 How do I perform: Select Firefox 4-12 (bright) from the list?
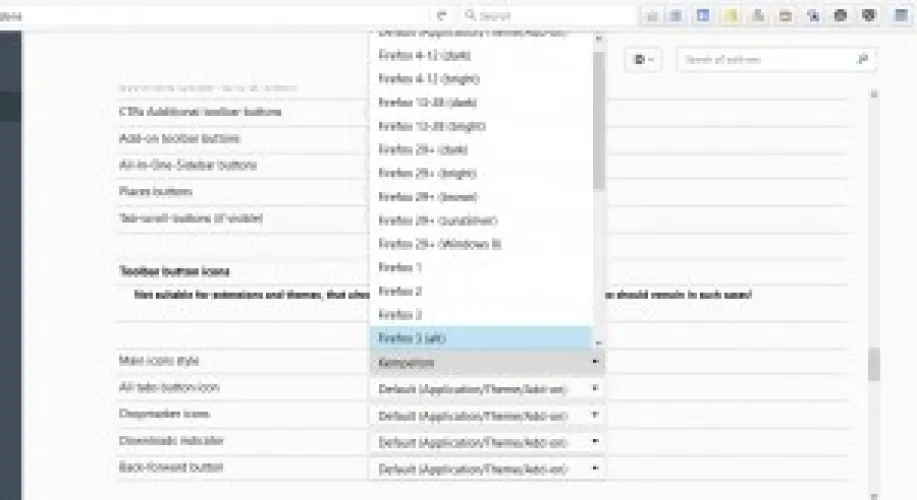(481, 79)
